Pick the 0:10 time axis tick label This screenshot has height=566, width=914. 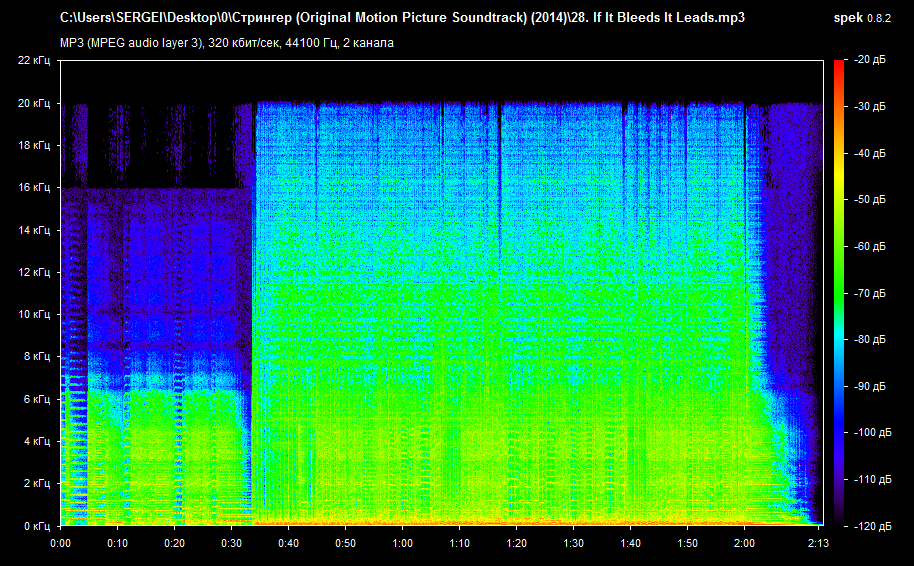(x=117, y=543)
